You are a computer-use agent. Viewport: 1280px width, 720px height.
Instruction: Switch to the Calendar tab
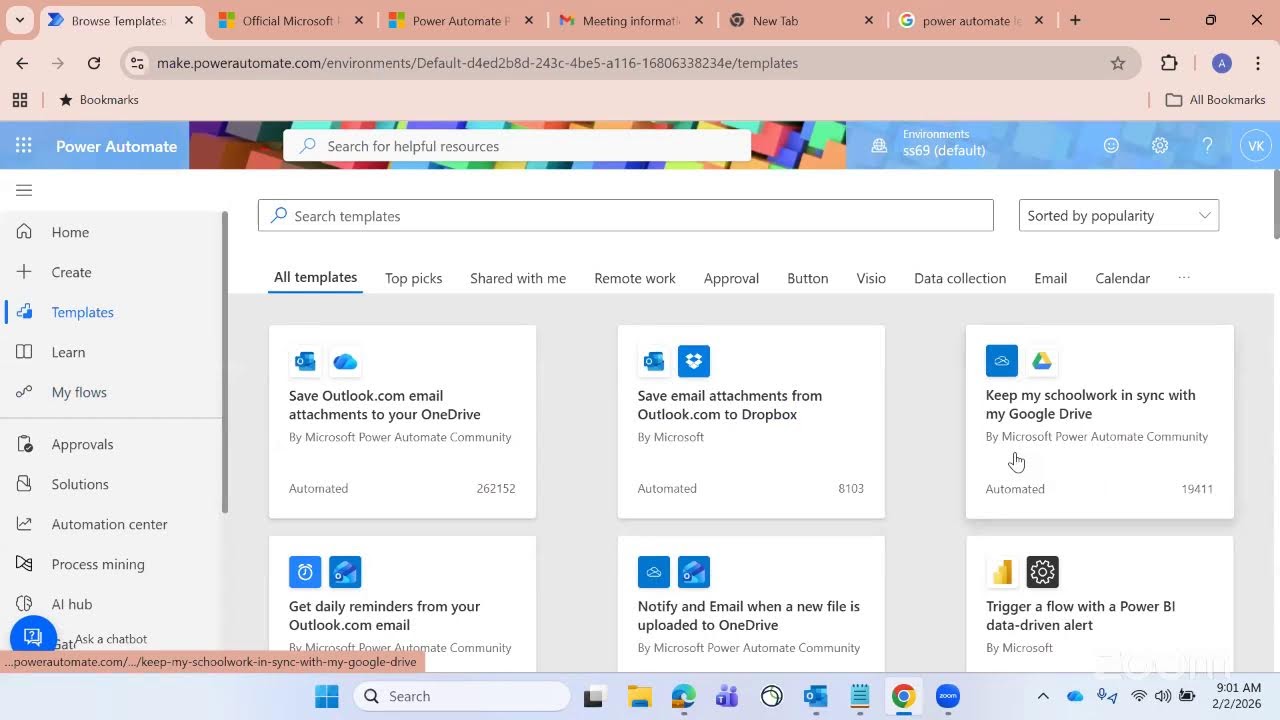(1123, 278)
